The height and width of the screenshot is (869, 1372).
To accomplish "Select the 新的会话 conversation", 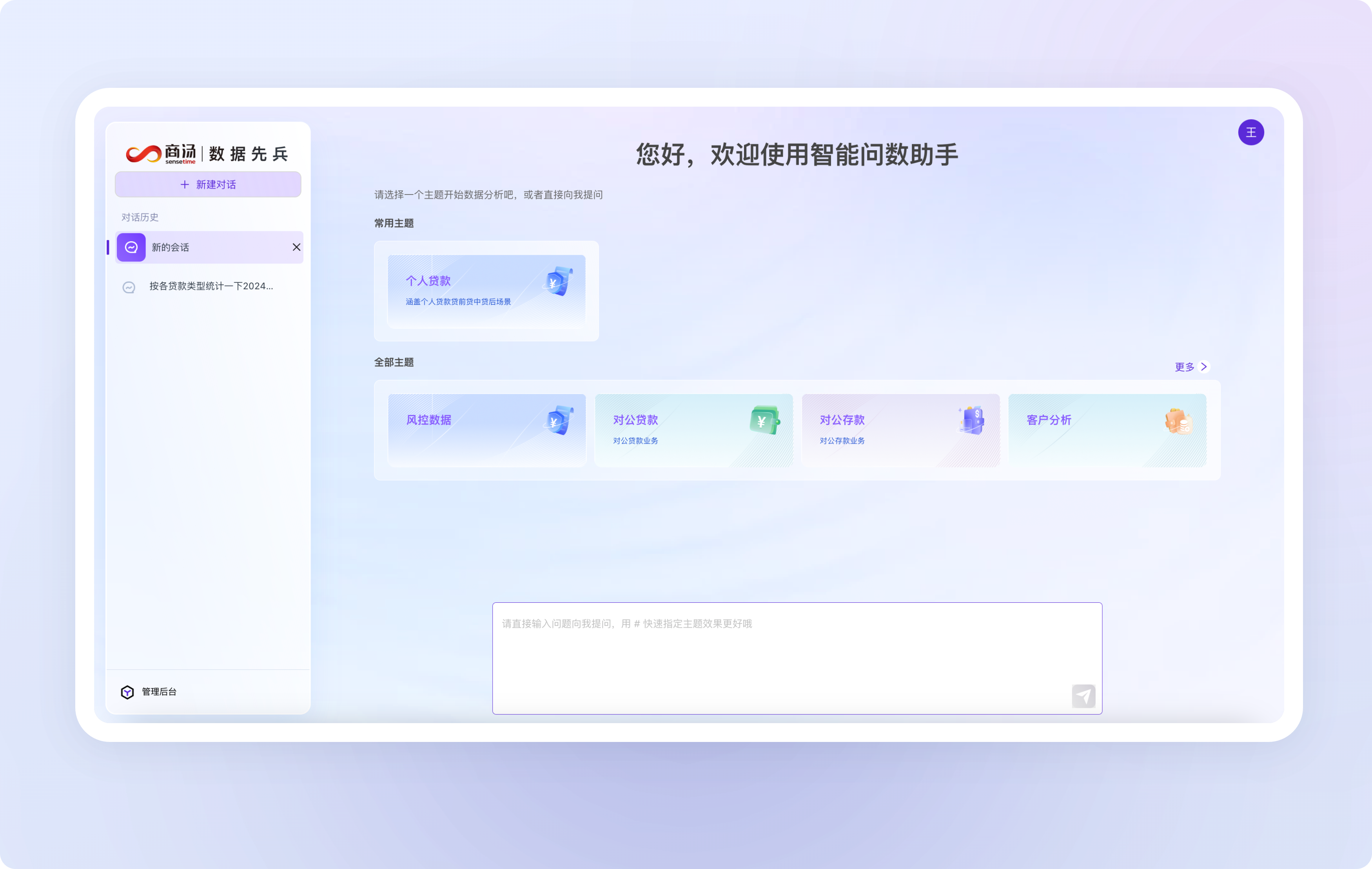I will tap(210, 247).
